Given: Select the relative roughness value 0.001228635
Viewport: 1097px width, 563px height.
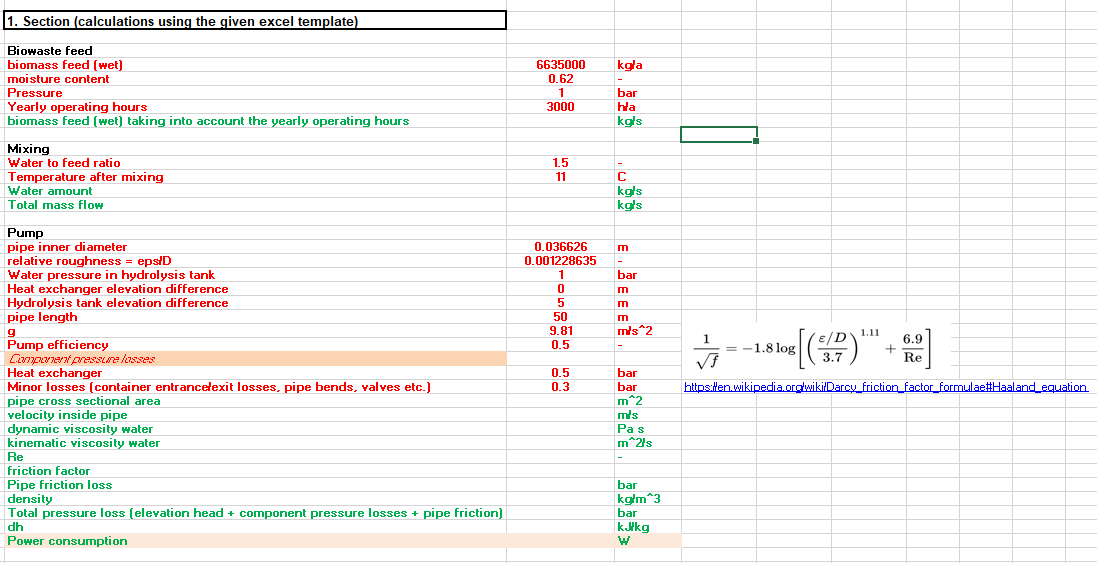Looking at the screenshot, I should tap(560, 261).
